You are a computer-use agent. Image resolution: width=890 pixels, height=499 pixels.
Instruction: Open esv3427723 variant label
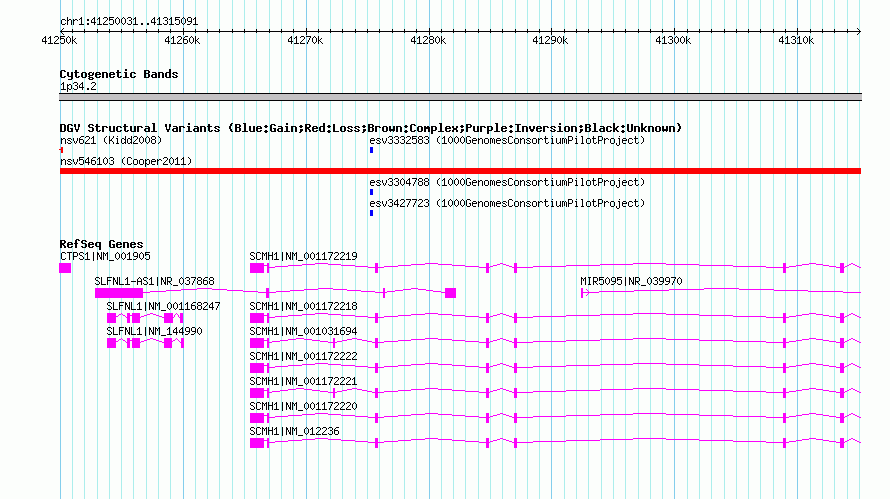[x=507, y=203]
